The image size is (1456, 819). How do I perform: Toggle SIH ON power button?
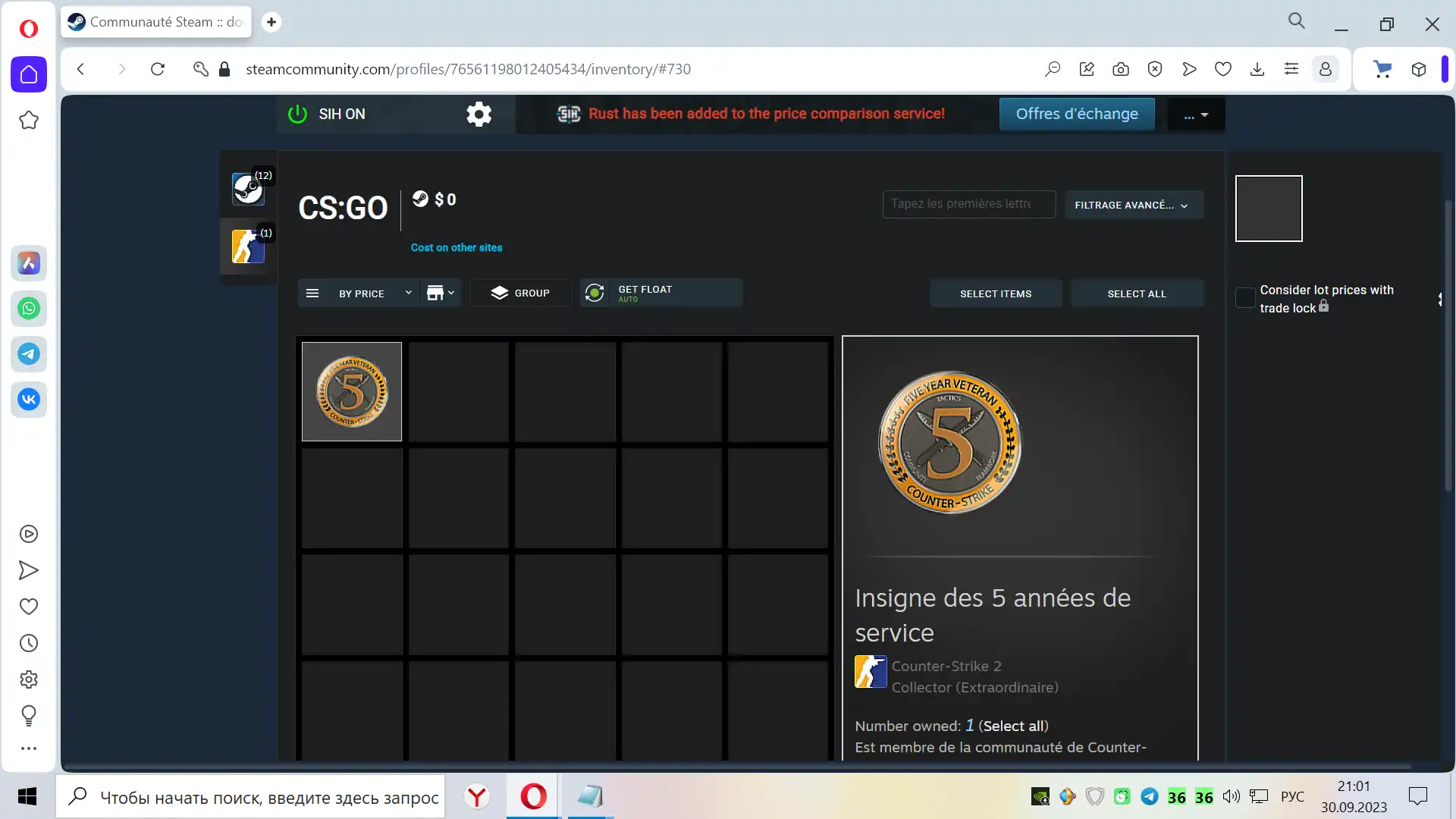coord(297,115)
